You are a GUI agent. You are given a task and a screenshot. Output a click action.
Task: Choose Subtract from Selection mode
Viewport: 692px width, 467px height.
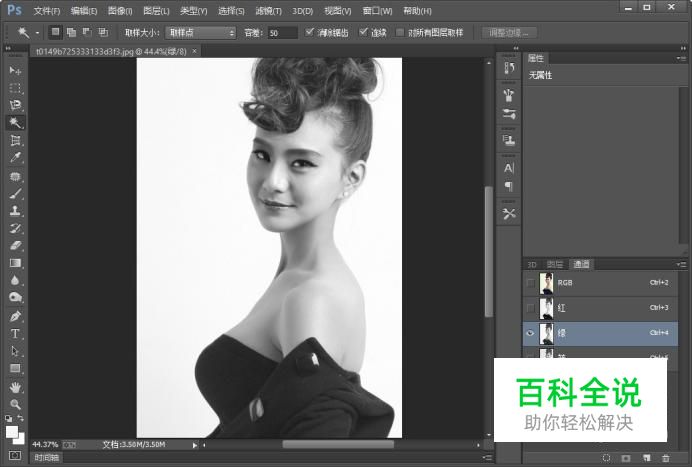click(87, 32)
